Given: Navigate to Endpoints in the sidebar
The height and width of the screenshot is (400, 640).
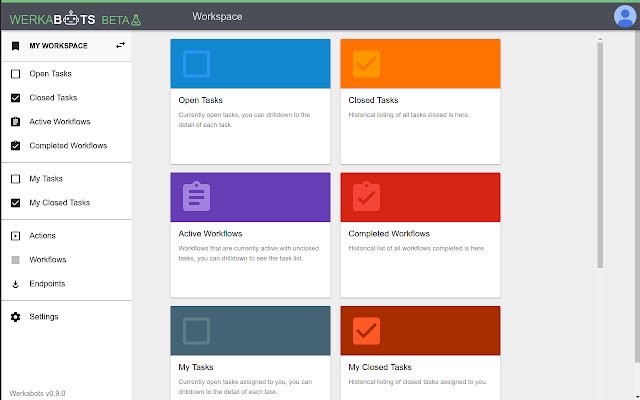Looking at the screenshot, I should click(x=66, y=284).
